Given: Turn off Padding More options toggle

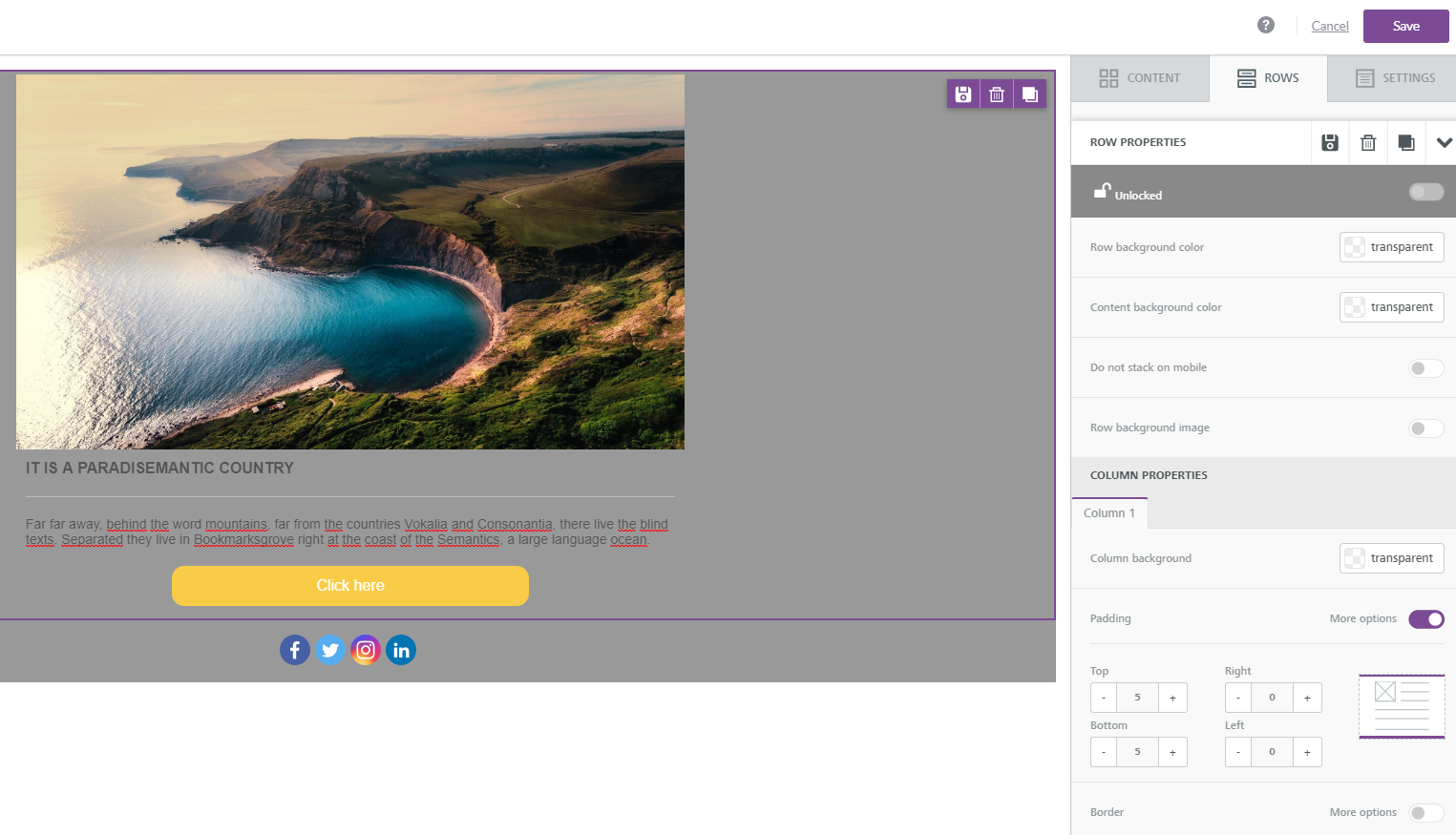Looking at the screenshot, I should coord(1426,619).
